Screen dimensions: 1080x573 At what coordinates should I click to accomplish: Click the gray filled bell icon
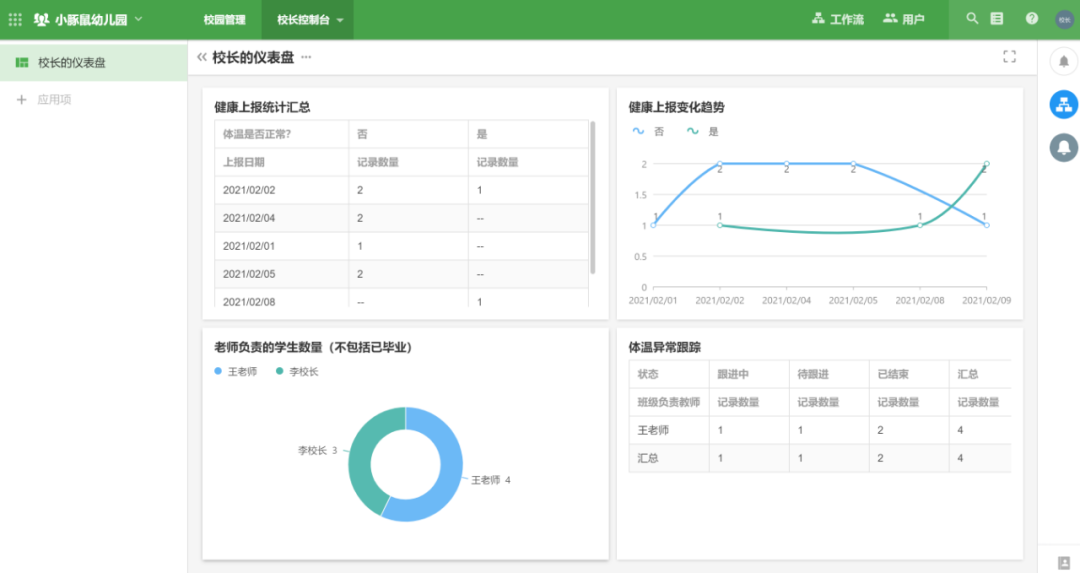point(1063,147)
